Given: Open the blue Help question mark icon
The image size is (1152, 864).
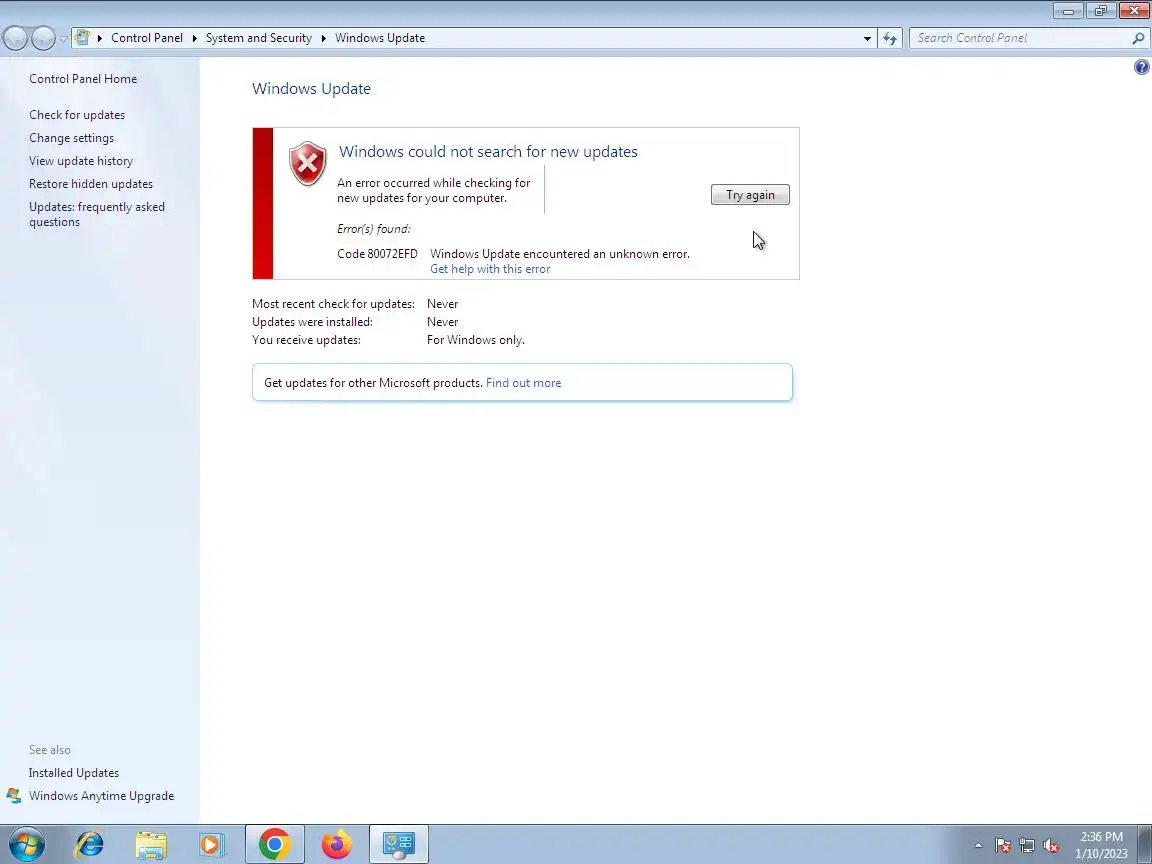Looking at the screenshot, I should (x=1141, y=68).
